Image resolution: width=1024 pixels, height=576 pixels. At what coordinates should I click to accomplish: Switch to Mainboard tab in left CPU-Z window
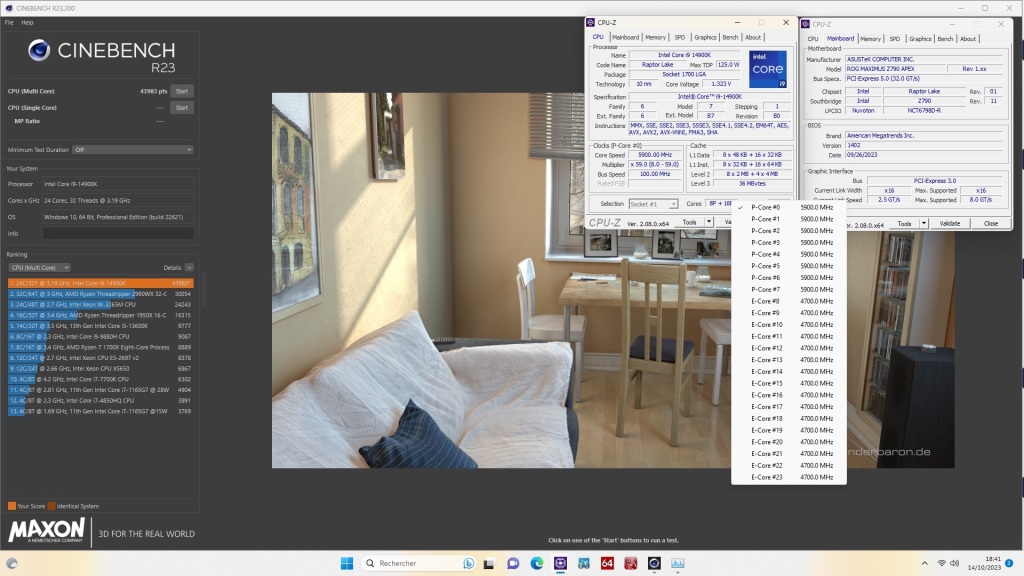pyautogui.click(x=625, y=37)
